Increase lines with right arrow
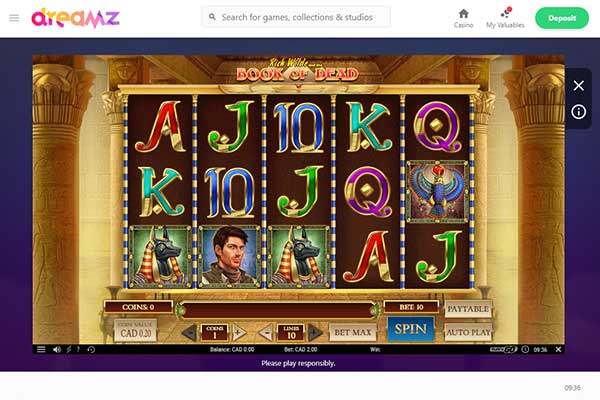This screenshot has width=600, height=400. coord(315,332)
